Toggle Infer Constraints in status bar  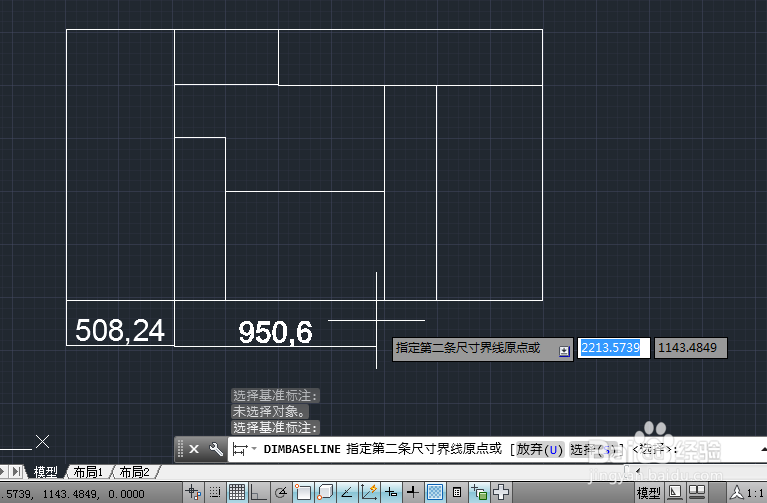point(194,492)
